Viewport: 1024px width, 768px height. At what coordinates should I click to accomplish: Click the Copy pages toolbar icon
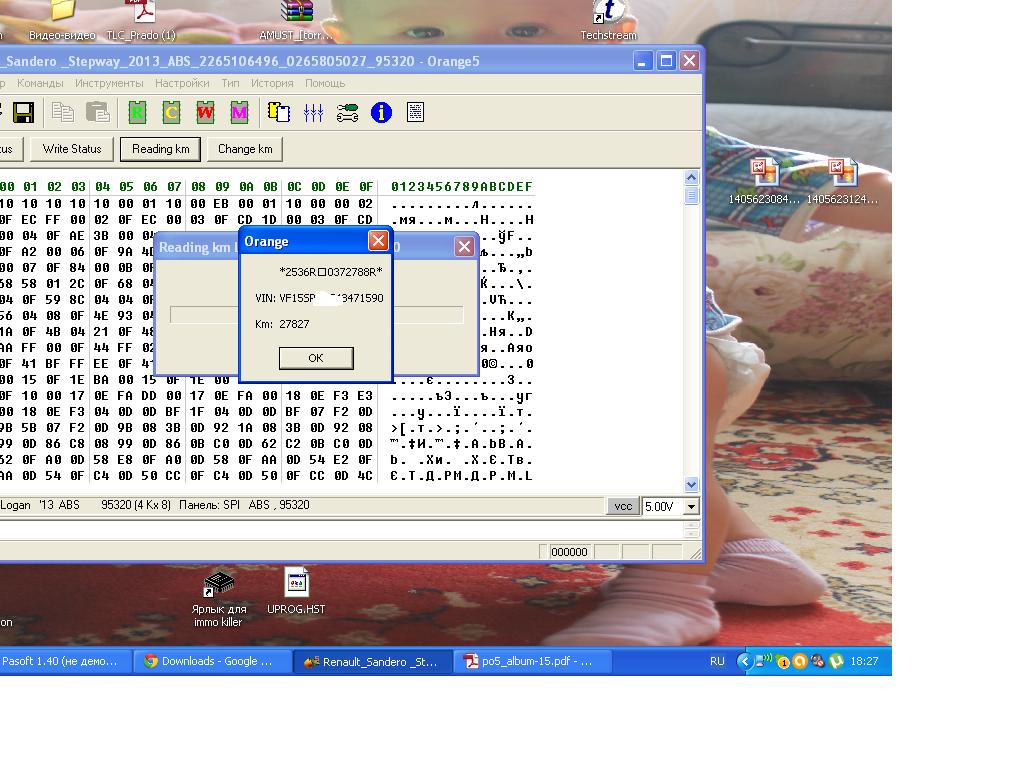tap(63, 112)
